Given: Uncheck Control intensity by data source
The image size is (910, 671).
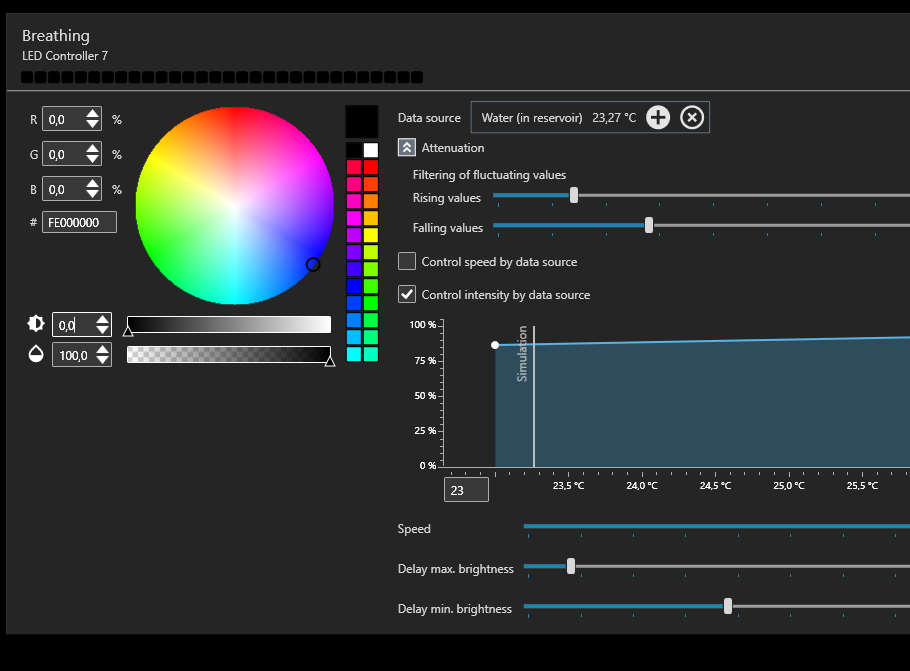Looking at the screenshot, I should point(407,294).
